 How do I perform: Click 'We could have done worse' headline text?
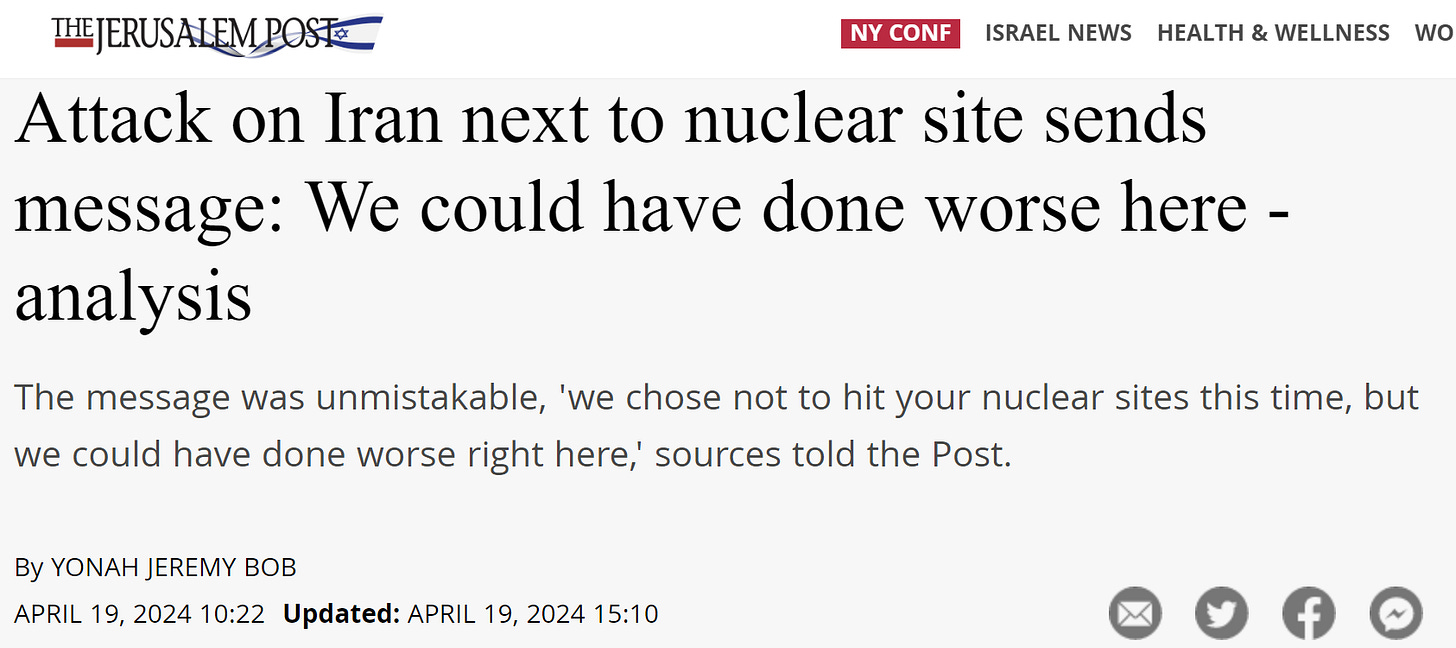click(x=775, y=208)
